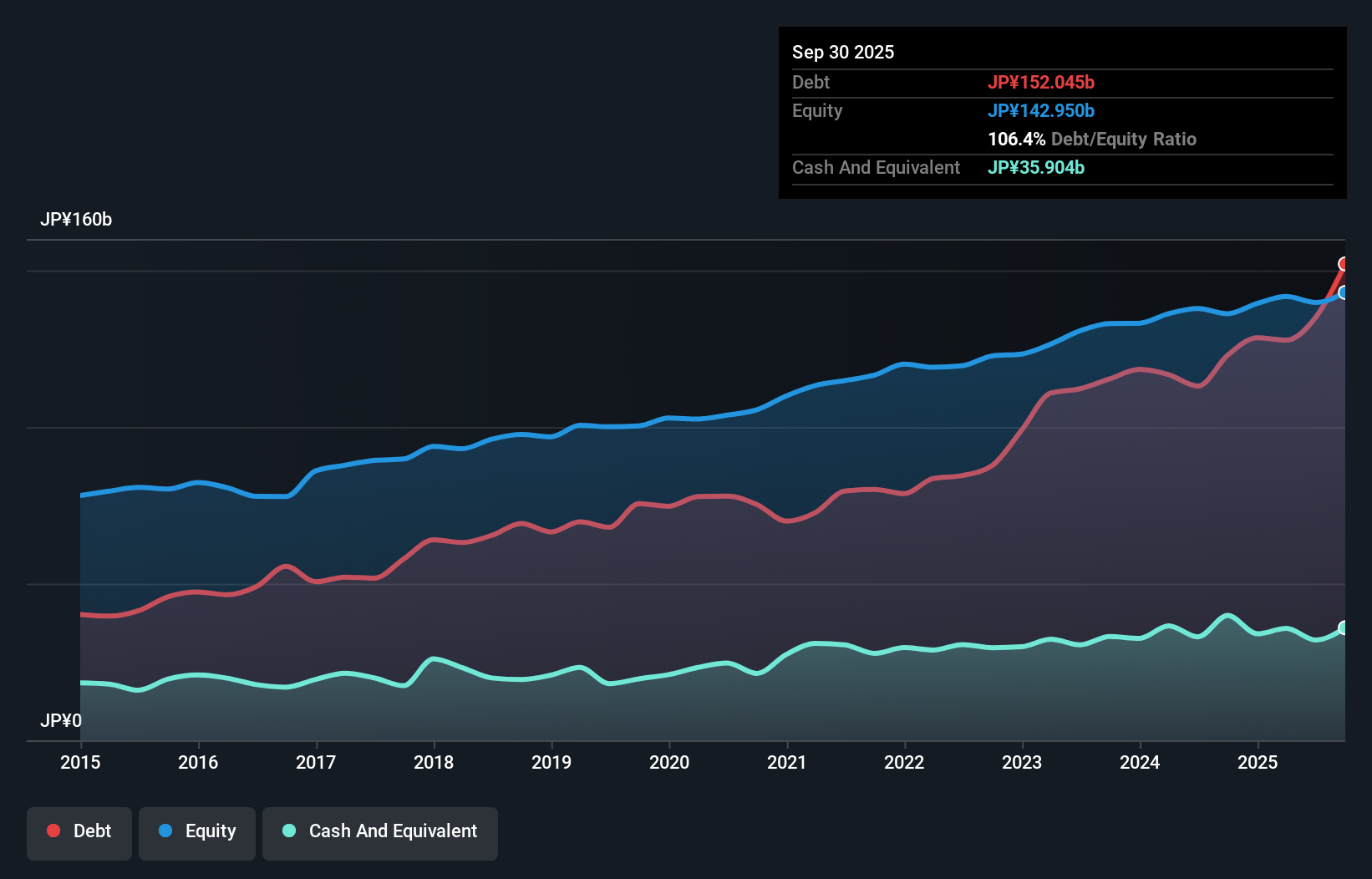The image size is (1372, 879).
Task: Select the teal Cash endpoint marker on chart
Action: click(x=1344, y=627)
